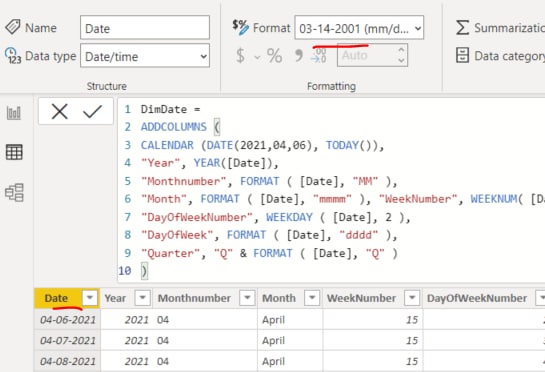Open the WeekNumber column filter dropdown

point(412,298)
